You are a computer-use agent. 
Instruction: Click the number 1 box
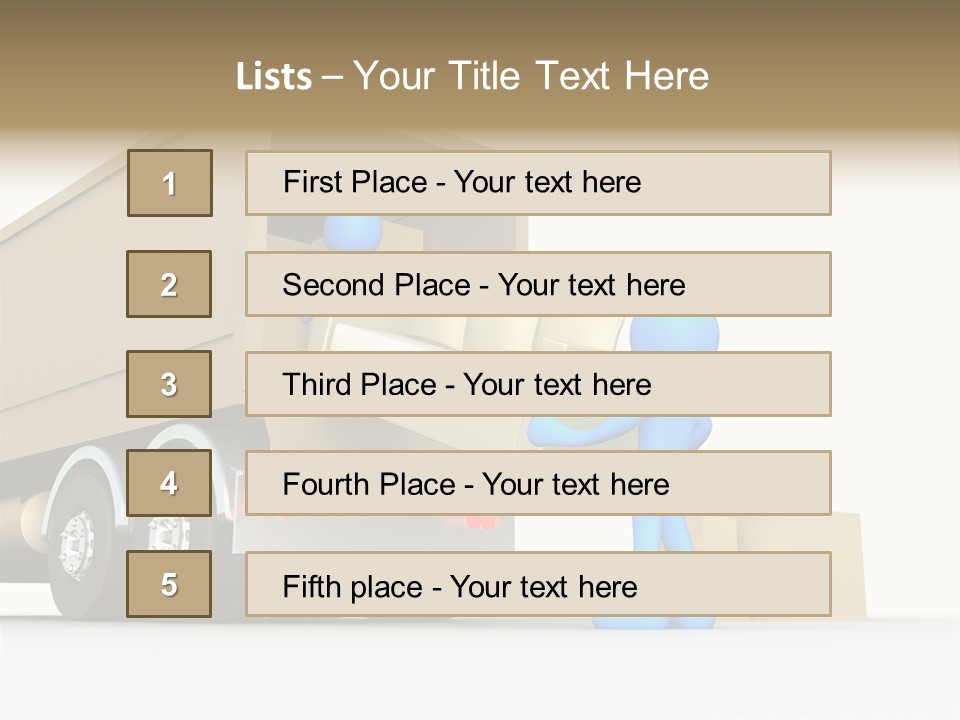pyautogui.click(x=170, y=183)
